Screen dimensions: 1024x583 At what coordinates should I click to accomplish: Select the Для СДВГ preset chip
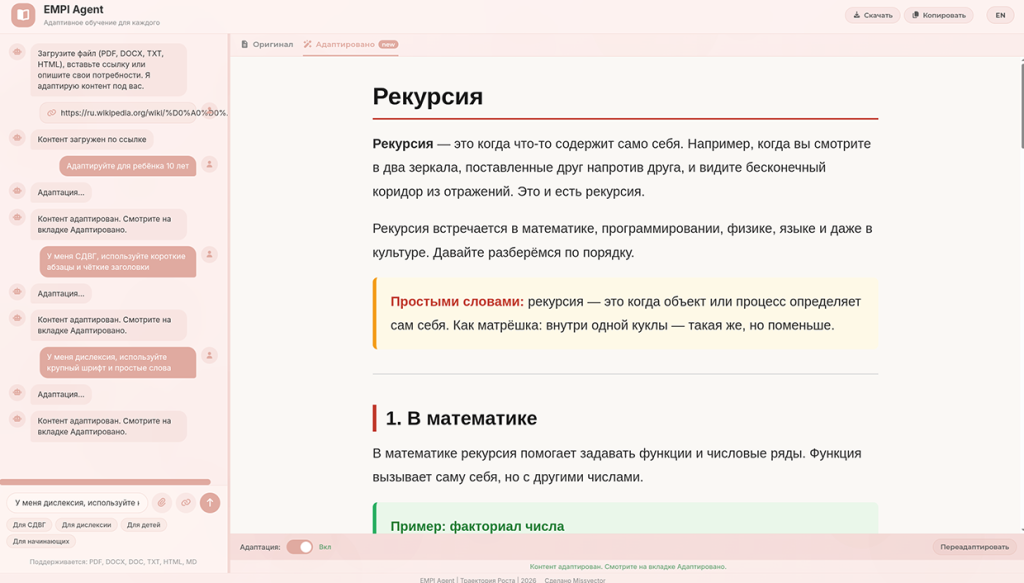point(29,525)
